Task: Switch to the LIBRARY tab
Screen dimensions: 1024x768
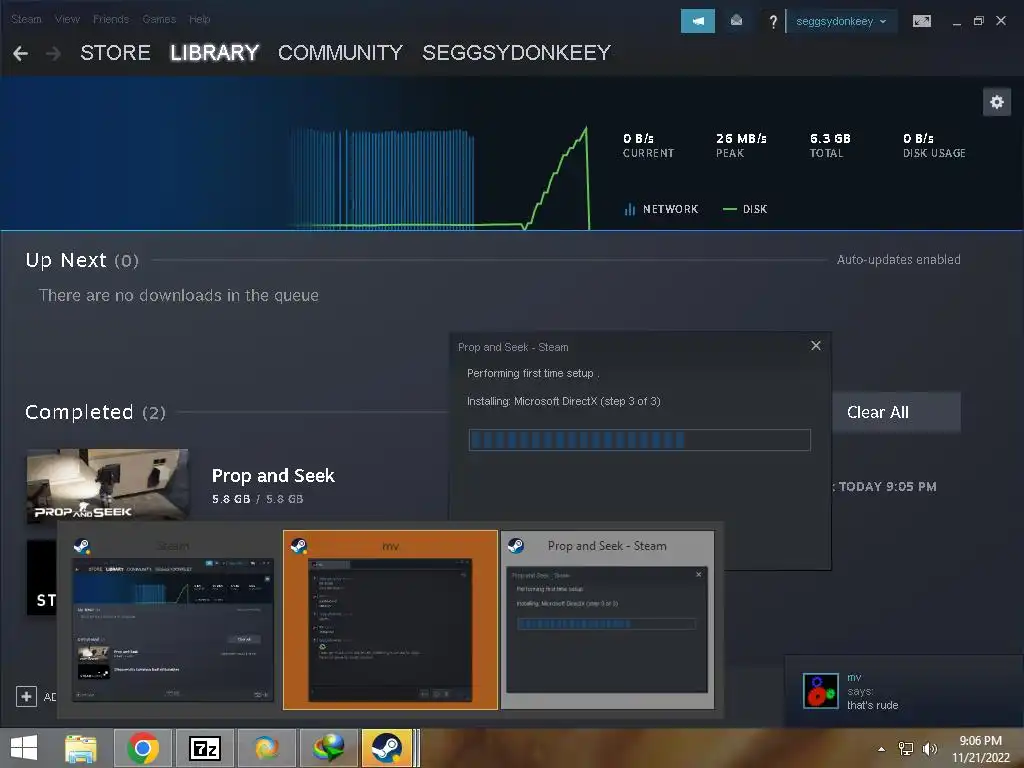Action: (214, 53)
